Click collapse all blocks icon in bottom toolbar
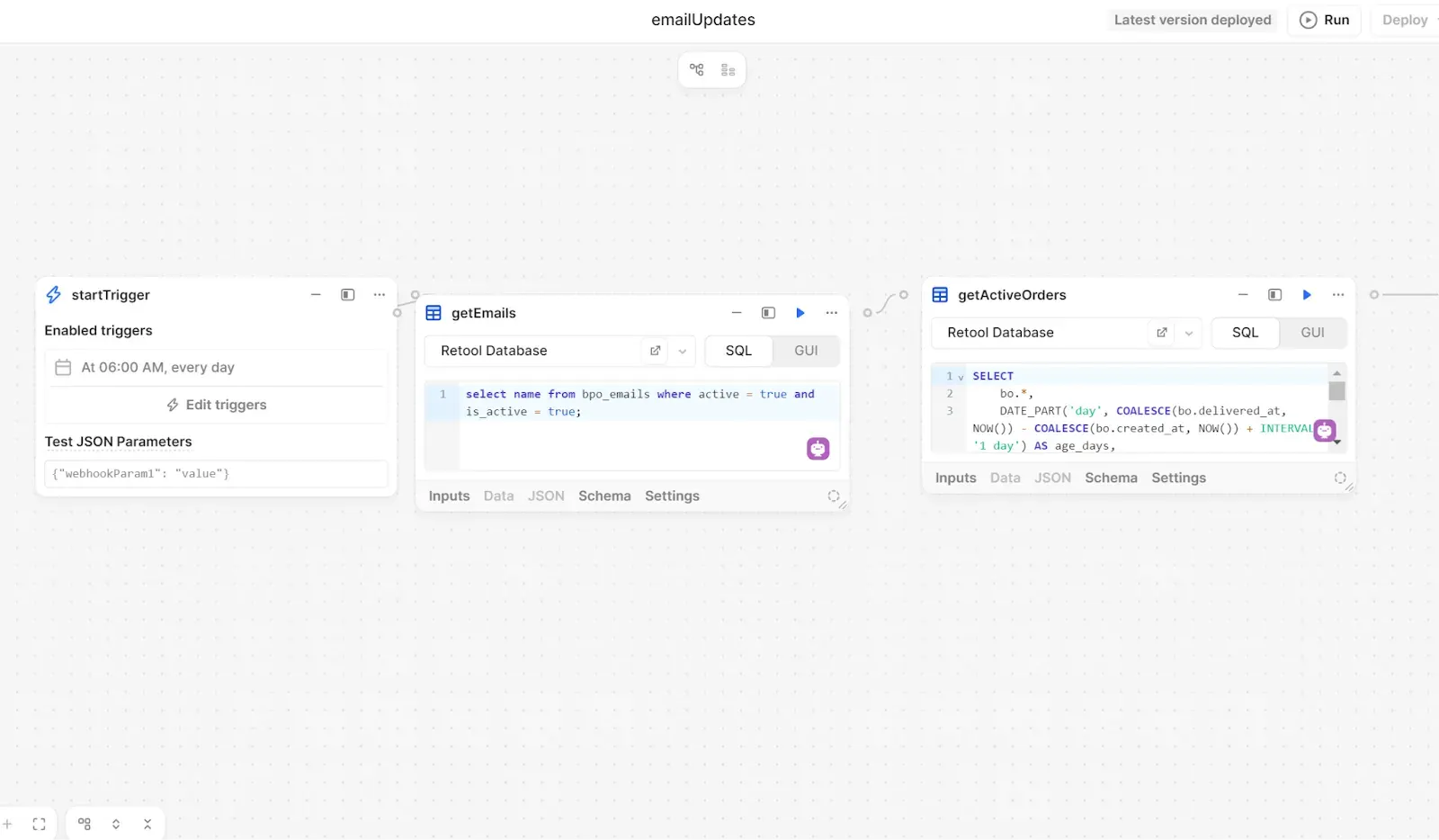Viewport: 1439px width, 840px height. tap(147, 824)
